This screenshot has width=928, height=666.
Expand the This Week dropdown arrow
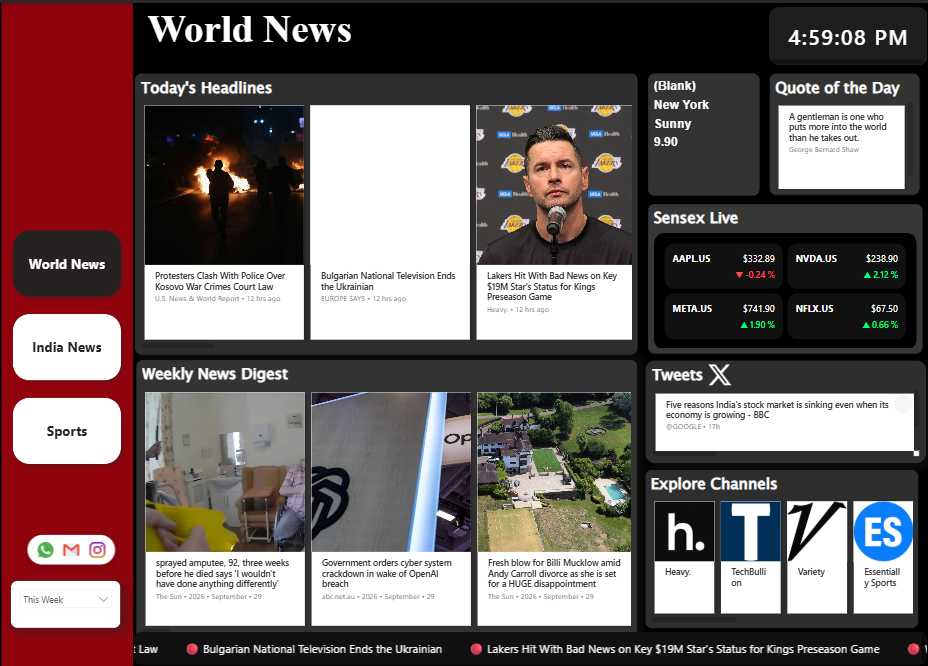(104, 600)
